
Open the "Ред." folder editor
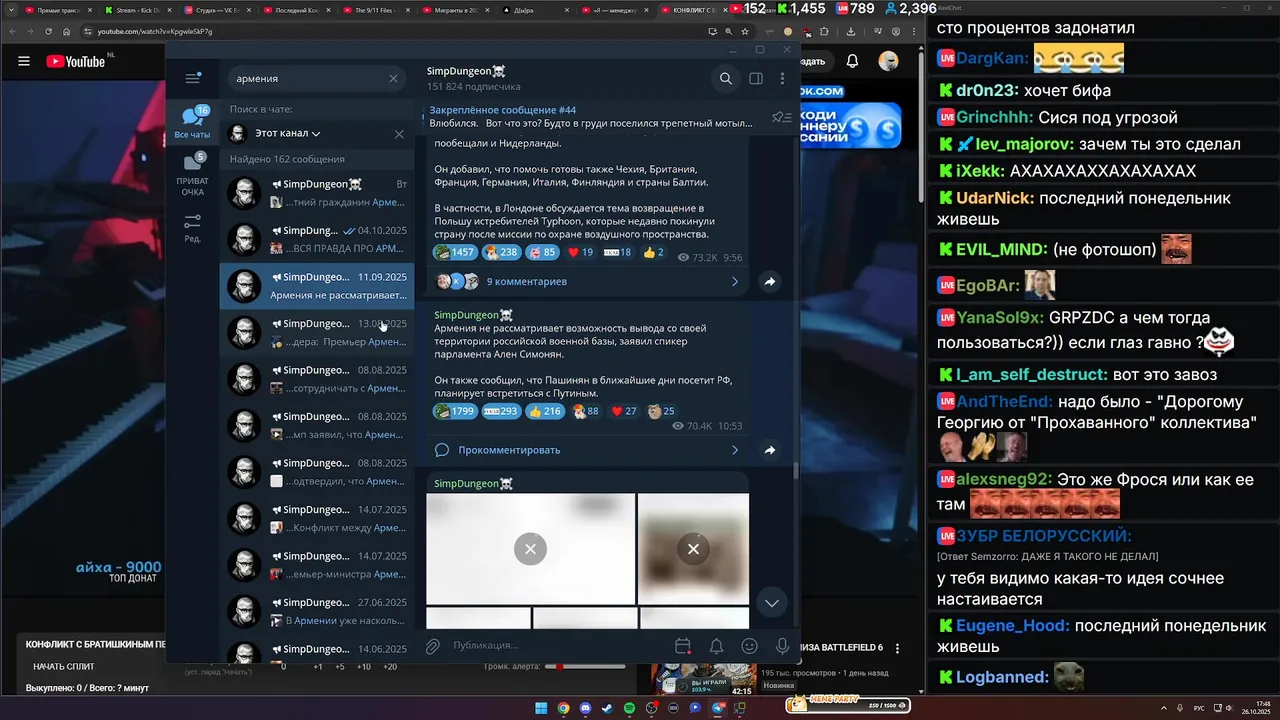tap(192, 228)
